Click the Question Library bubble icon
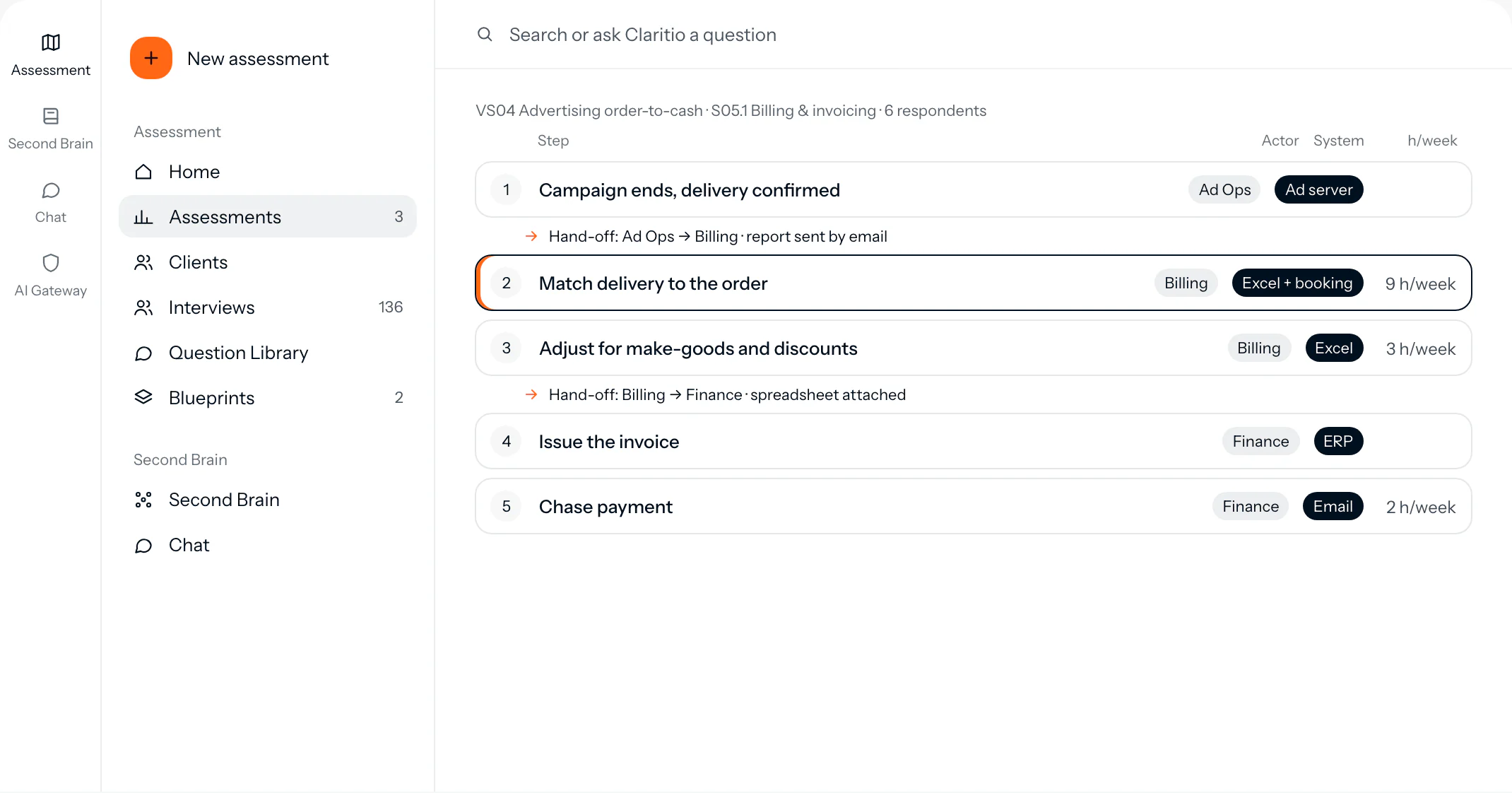1512x793 pixels. coord(143,353)
